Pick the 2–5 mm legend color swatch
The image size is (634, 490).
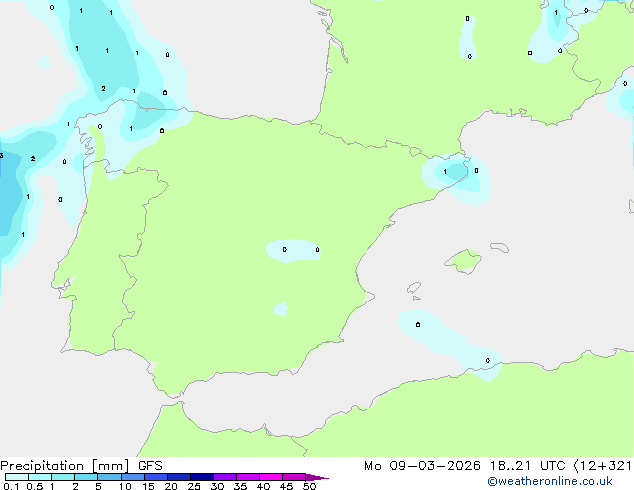click(86, 477)
